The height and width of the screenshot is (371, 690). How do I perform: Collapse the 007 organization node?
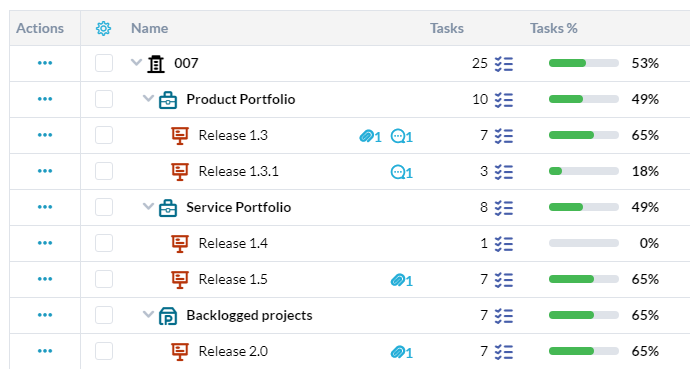point(136,62)
